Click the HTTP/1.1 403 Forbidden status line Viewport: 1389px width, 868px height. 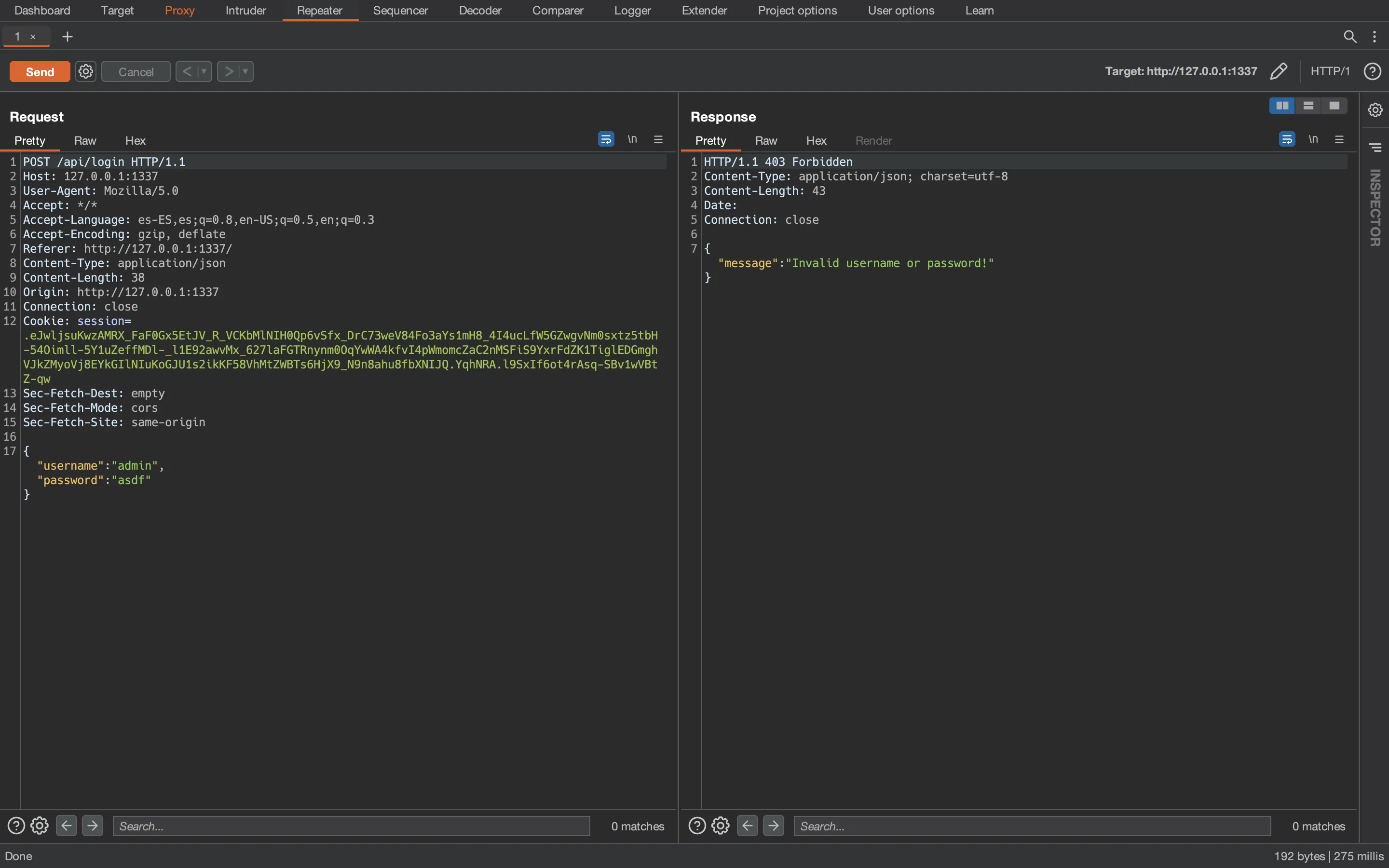pos(778,162)
